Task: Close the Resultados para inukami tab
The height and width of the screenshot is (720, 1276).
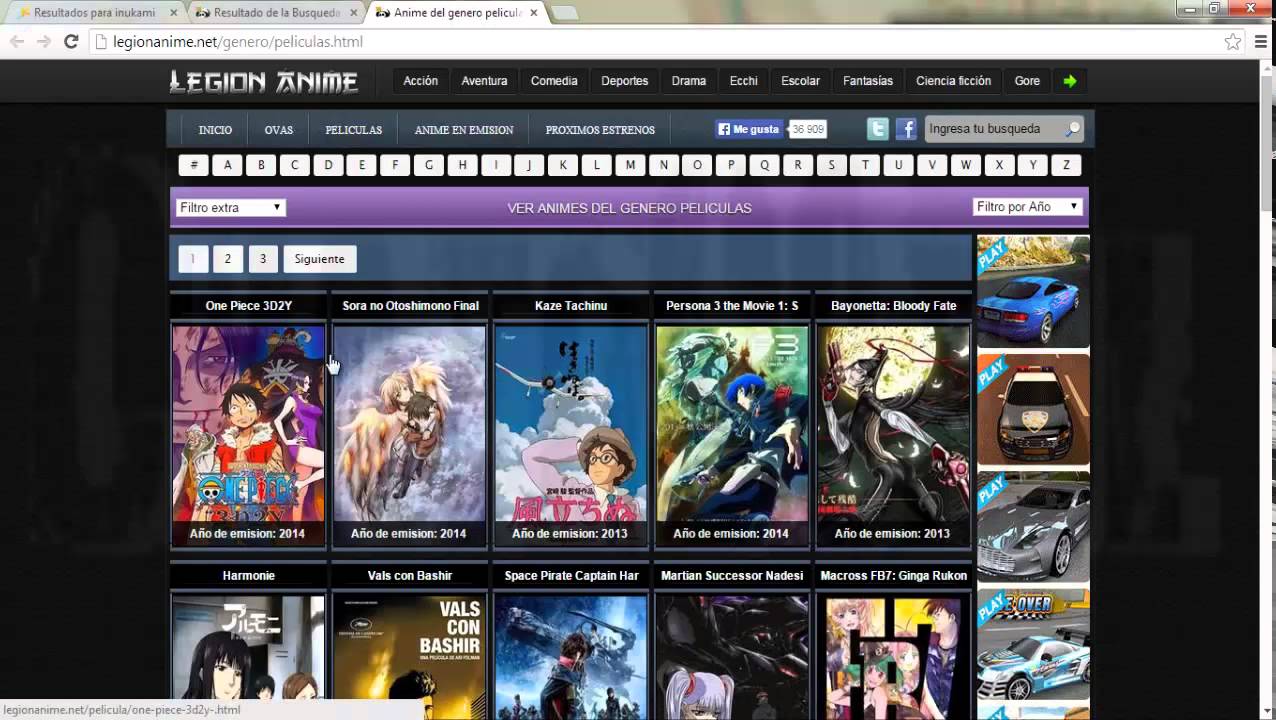Action: tap(174, 13)
